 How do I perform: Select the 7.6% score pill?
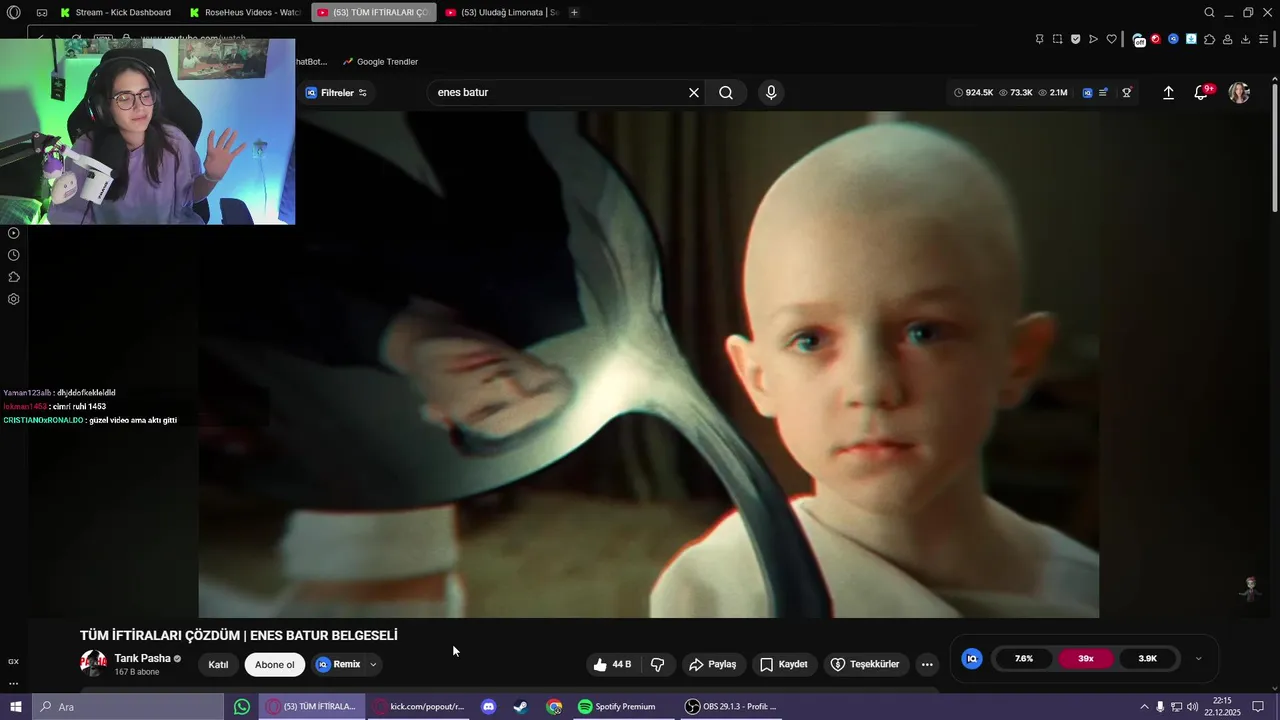point(1023,659)
